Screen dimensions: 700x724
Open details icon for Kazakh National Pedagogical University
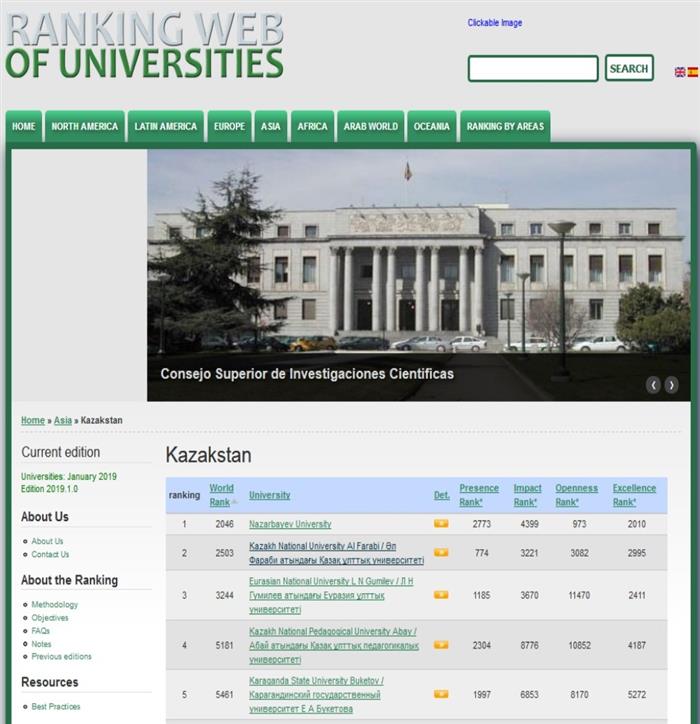pyautogui.click(x=441, y=645)
